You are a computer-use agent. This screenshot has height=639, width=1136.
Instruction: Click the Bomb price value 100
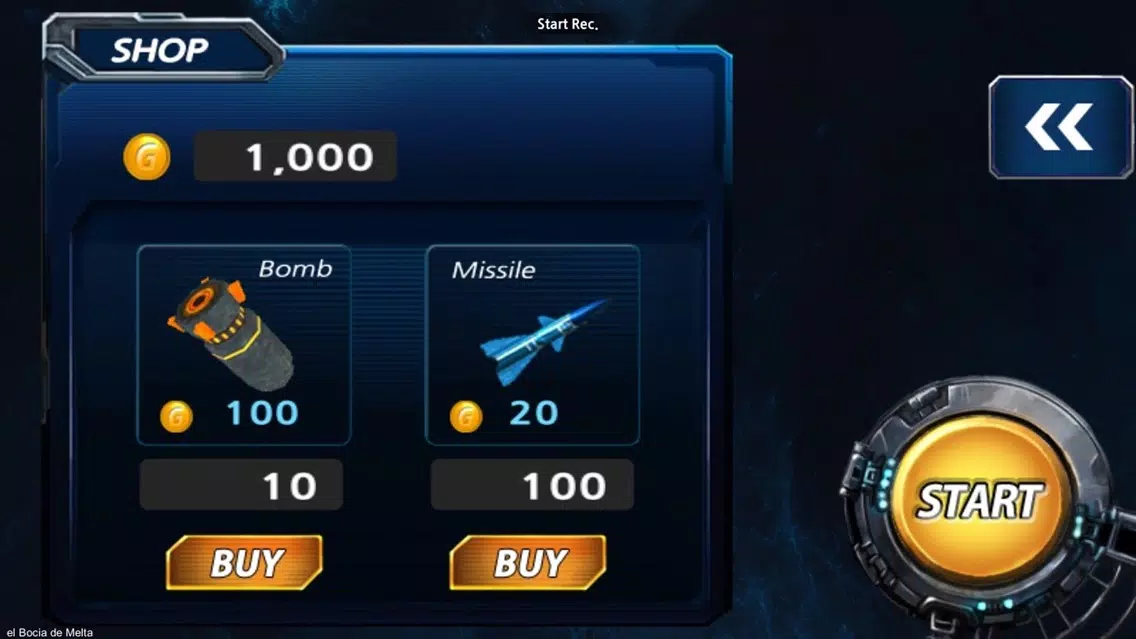(262, 413)
